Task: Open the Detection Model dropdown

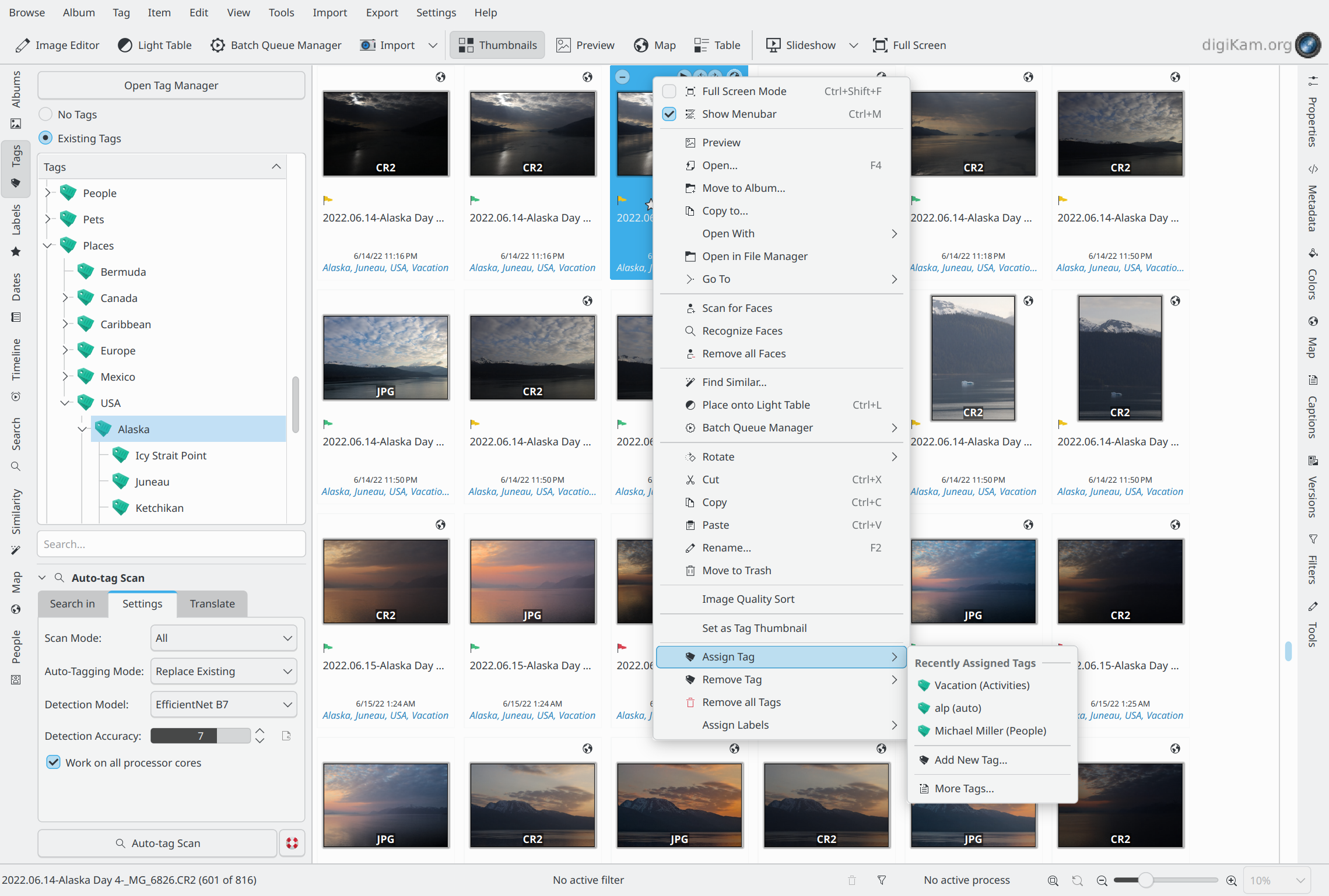Action: tap(223, 704)
